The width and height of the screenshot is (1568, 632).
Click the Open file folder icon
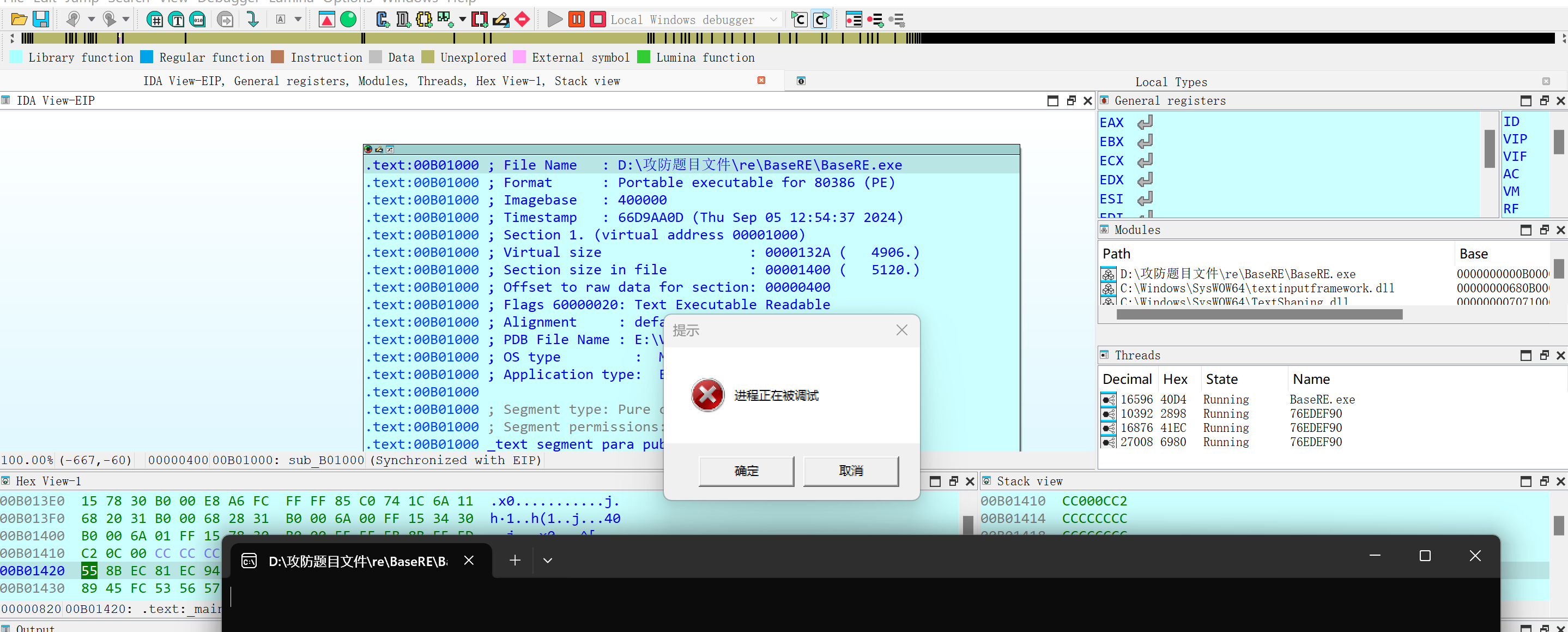tap(19, 20)
